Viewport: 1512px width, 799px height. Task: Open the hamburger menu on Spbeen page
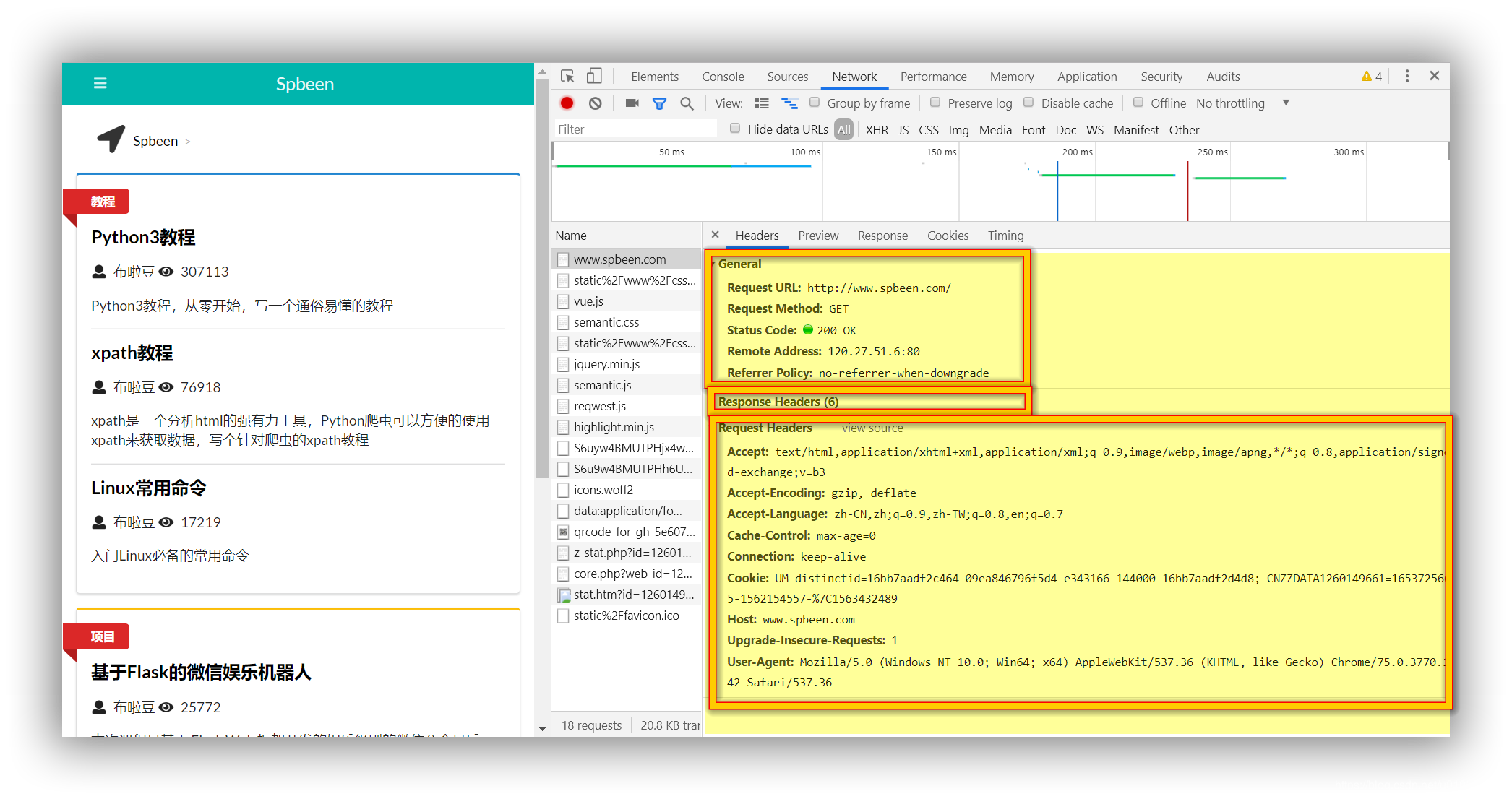click(100, 84)
